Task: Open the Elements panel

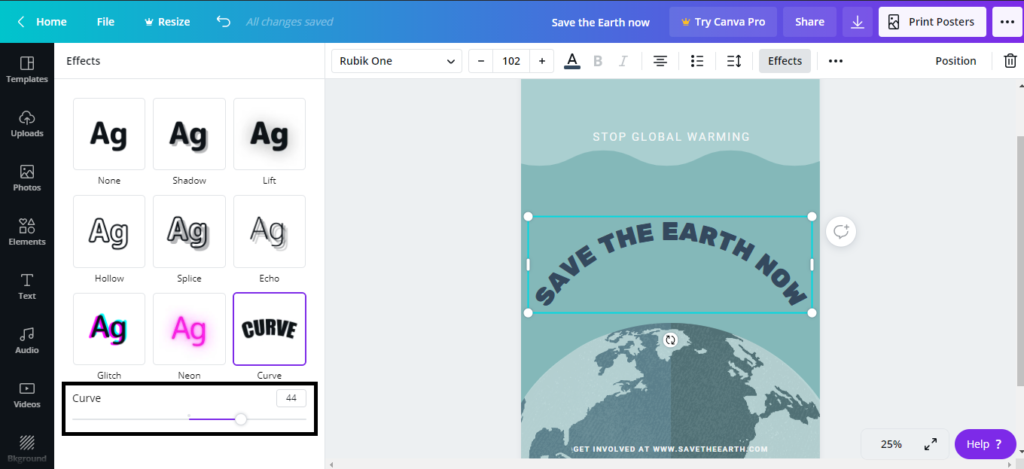Action: click(x=27, y=232)
